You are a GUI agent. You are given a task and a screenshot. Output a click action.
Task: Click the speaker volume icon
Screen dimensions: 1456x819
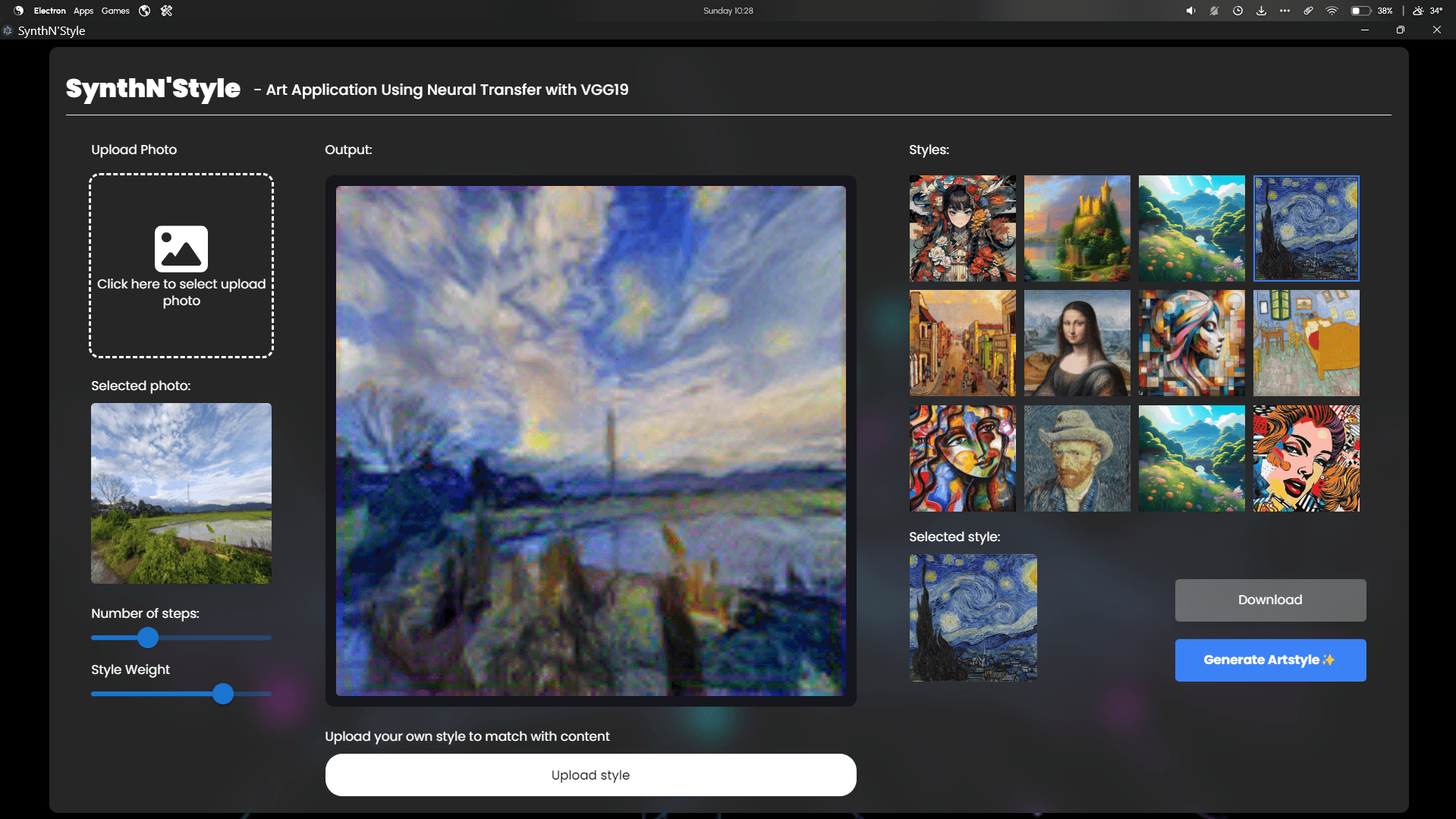coord(1190,11)
